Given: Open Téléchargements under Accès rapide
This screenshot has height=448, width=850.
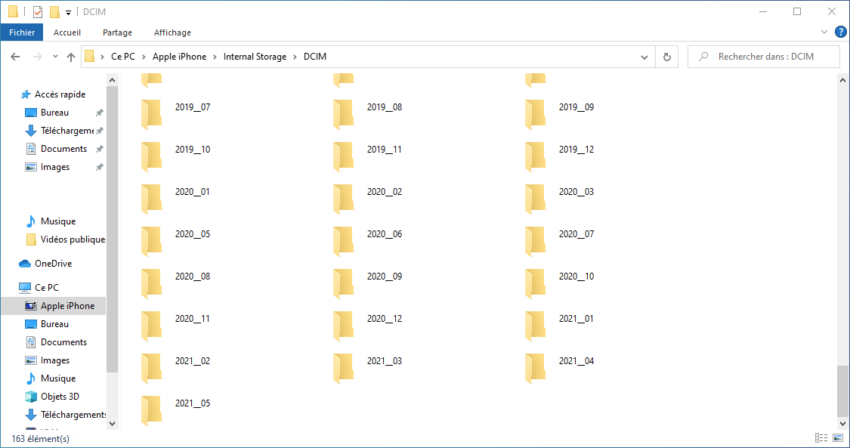Looking at the screenshot, I should [67, 131].
